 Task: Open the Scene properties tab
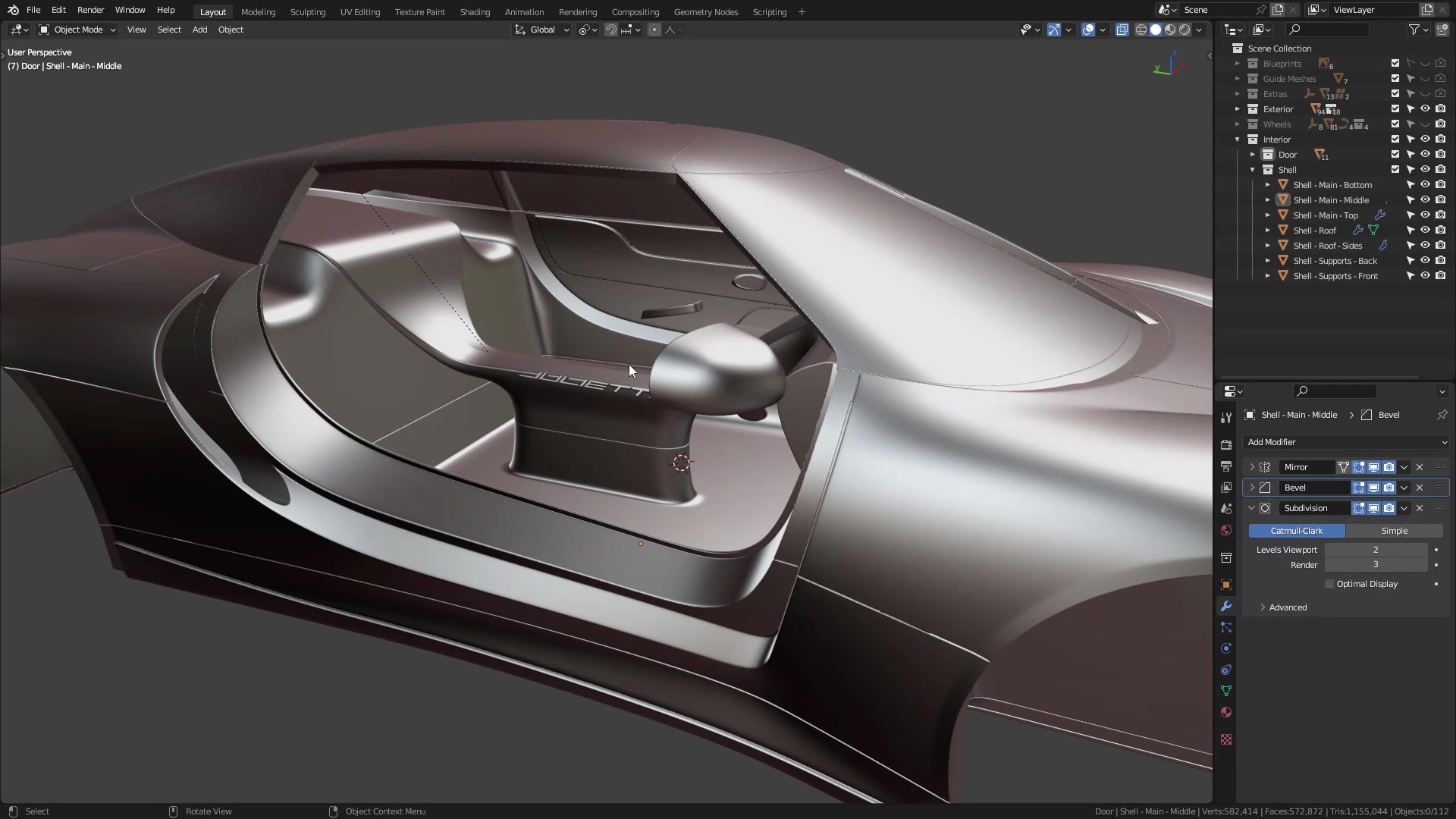pyautogui.click(x=1226, y=509)
